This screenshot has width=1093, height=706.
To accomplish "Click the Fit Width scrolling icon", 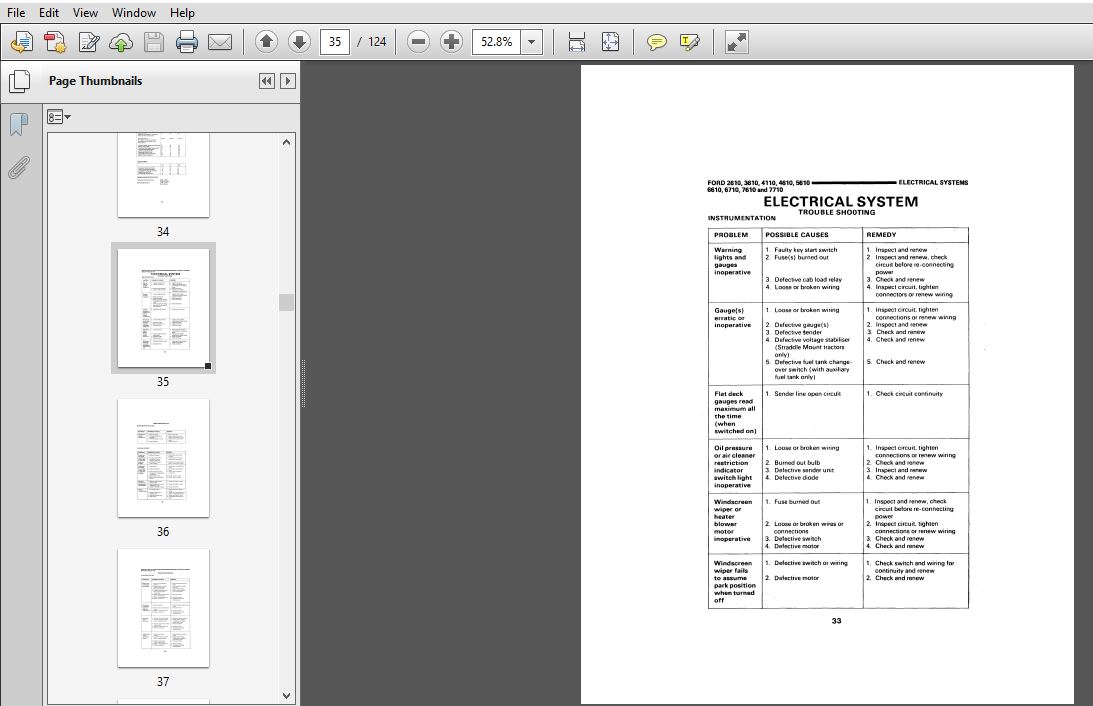I will 576,42.
